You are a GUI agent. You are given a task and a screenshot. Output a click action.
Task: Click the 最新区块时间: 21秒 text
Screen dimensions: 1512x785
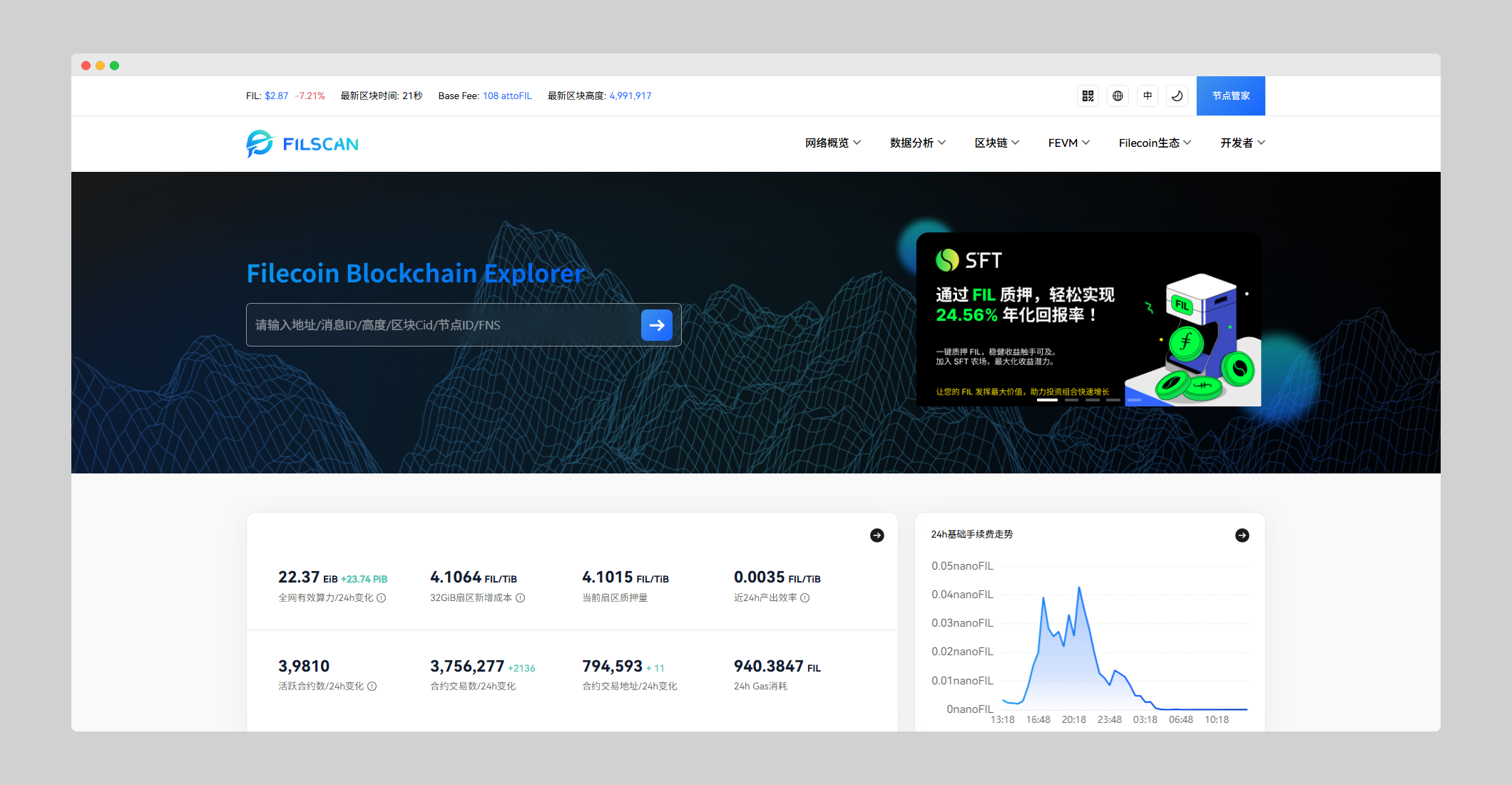pyautogui.click(x=382, y=96)
